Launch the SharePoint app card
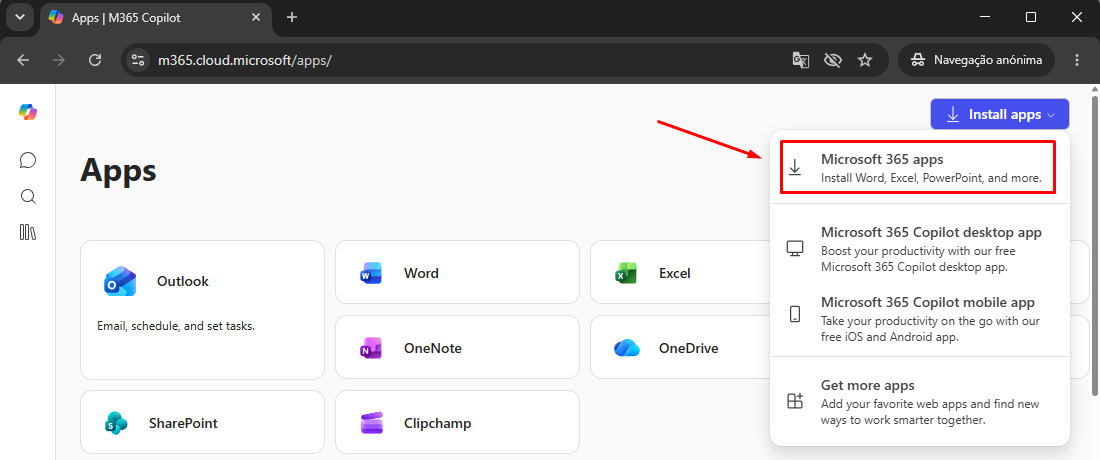 click(202, 423)
